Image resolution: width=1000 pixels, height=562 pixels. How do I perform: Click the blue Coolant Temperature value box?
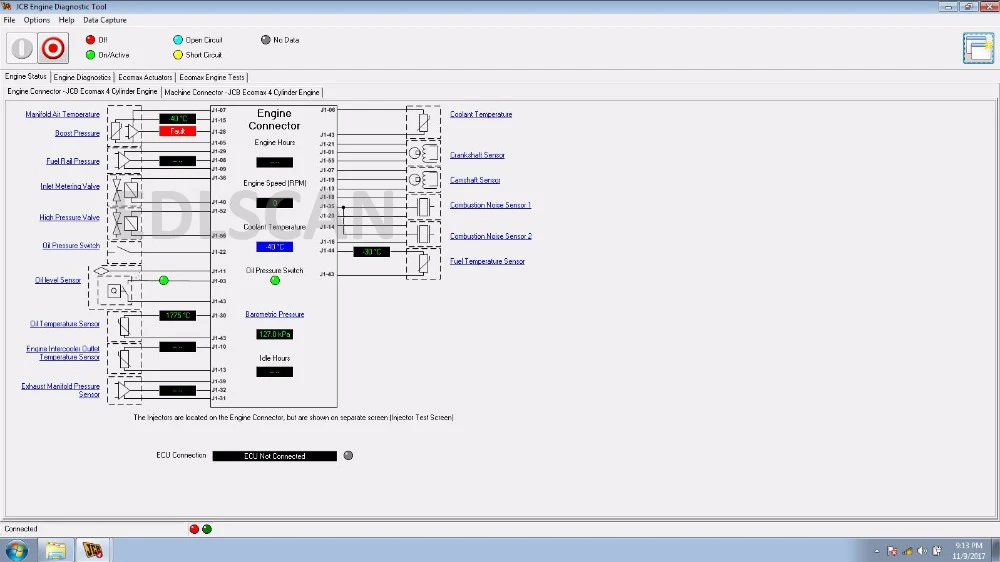click(275, 247)
